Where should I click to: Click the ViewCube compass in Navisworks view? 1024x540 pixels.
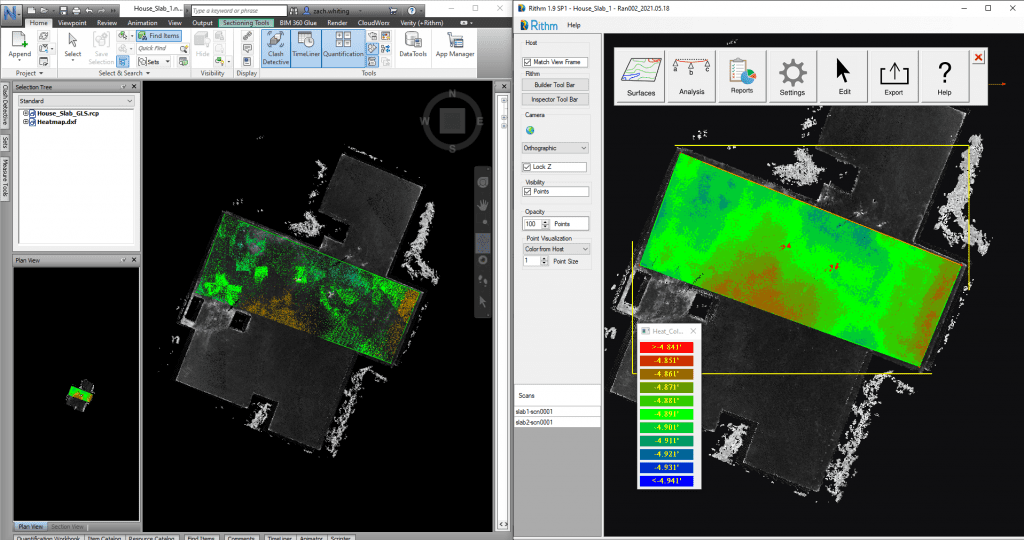point(452,121)
